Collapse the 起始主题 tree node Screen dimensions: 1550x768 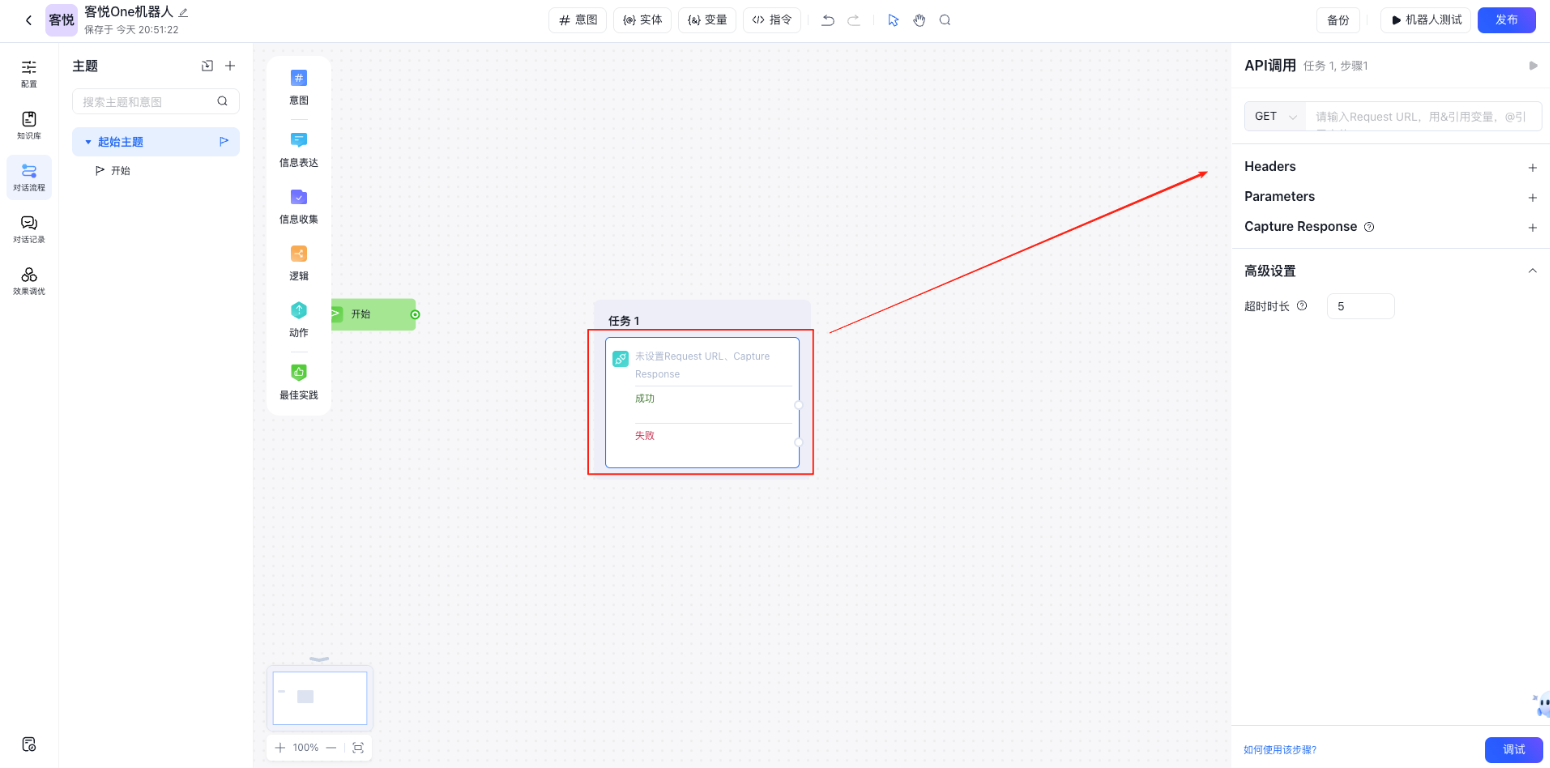point(88,142)
